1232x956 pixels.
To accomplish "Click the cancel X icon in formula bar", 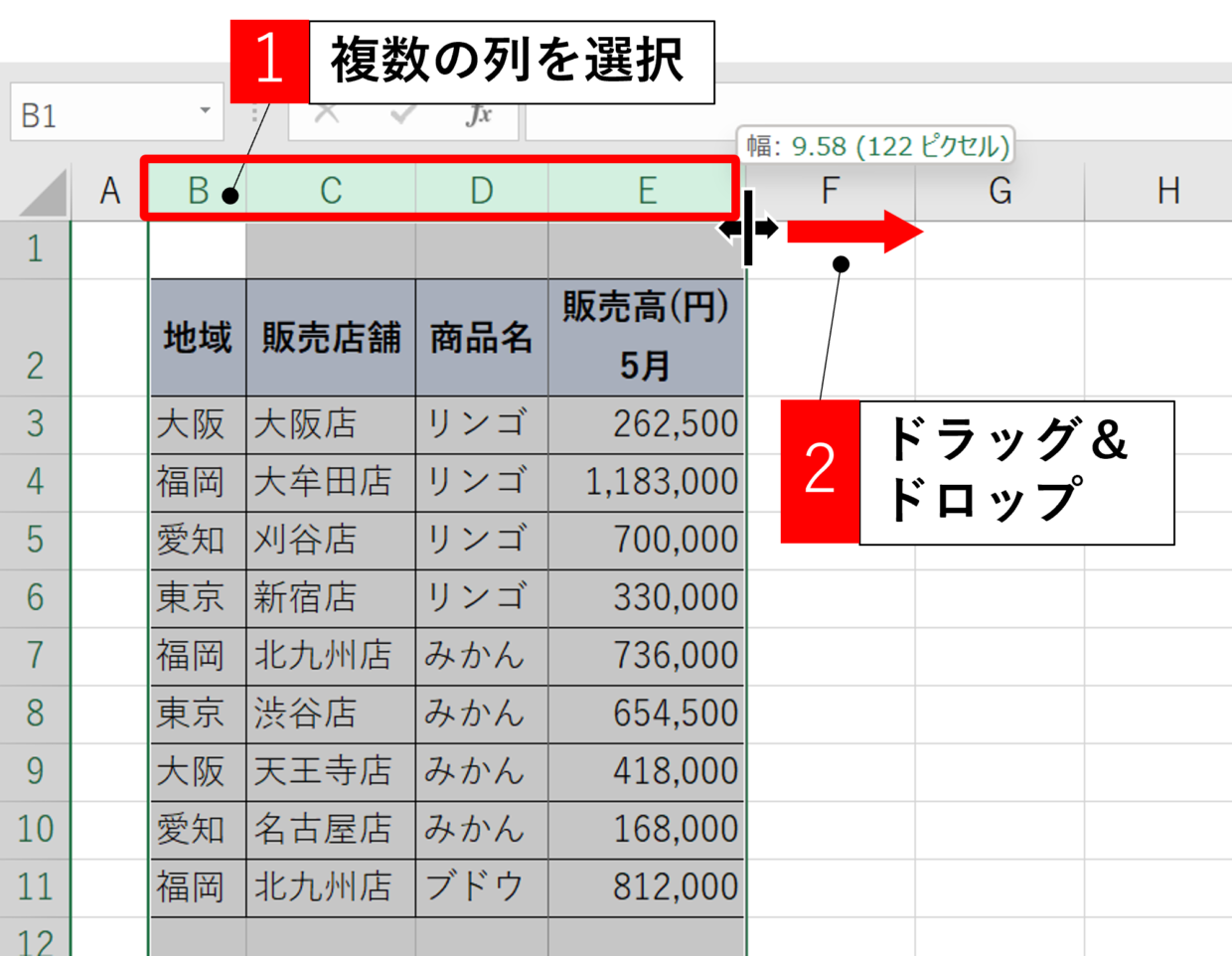I will (326, 116).
